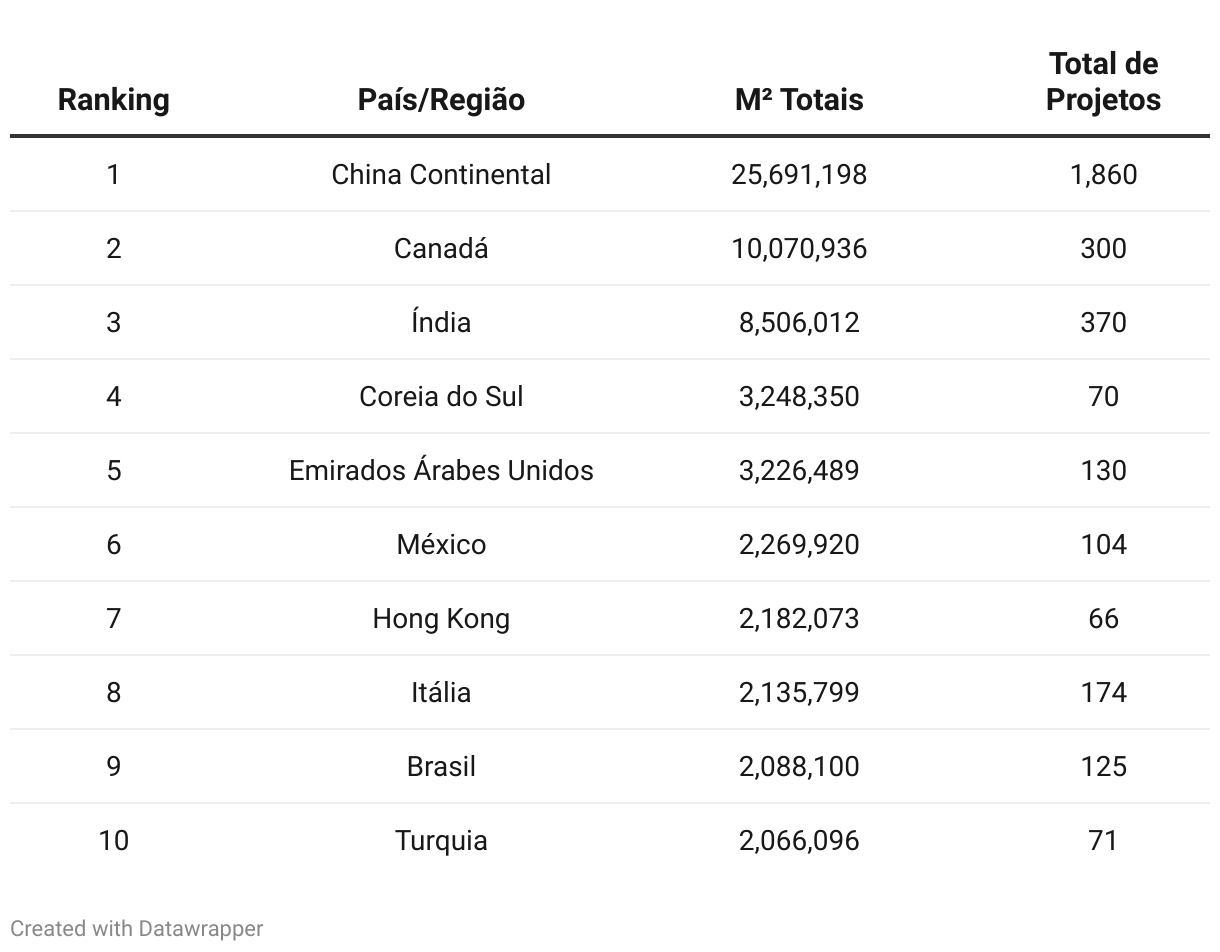Click the Índia row name
1220x952 pixels.
[441, 322]
